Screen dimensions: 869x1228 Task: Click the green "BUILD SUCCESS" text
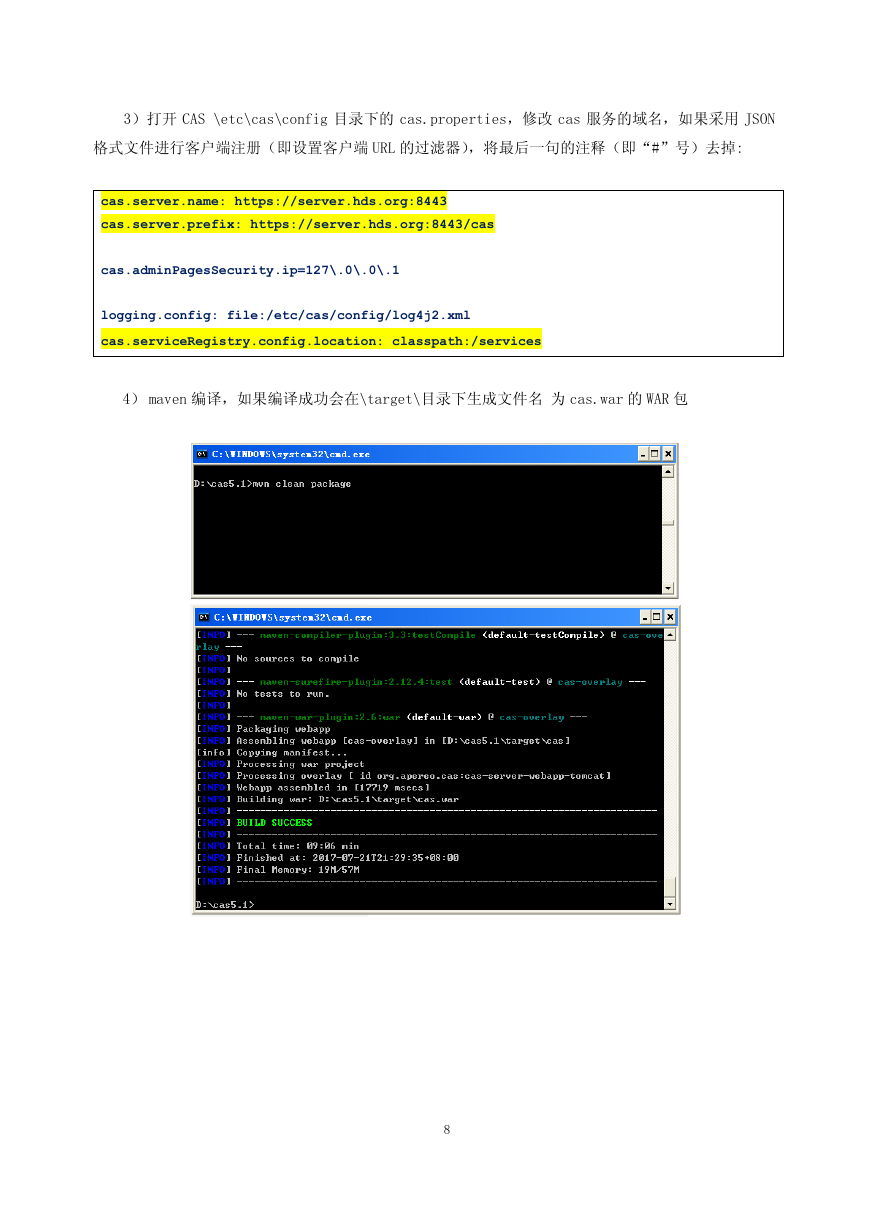[x=274, y=823]
